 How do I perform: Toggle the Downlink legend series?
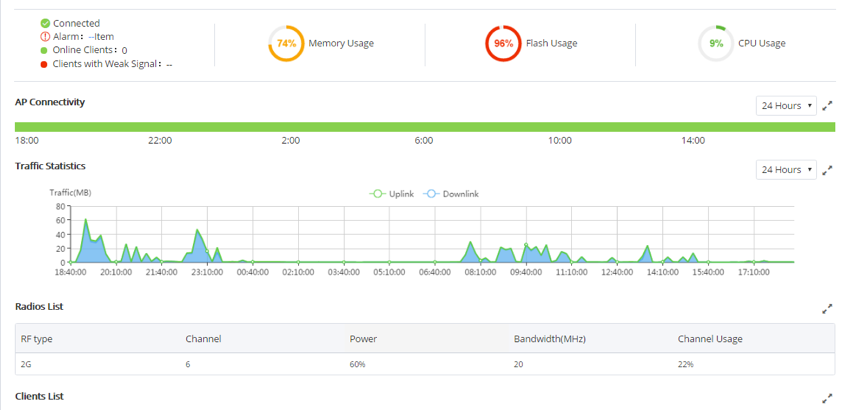click(450, 194)
